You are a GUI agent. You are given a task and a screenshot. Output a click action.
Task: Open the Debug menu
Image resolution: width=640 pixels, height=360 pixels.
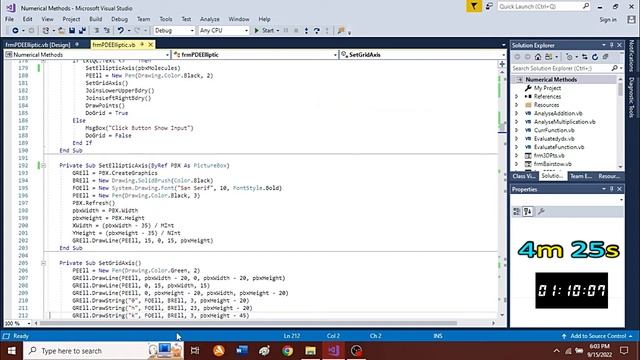(119, 19)
